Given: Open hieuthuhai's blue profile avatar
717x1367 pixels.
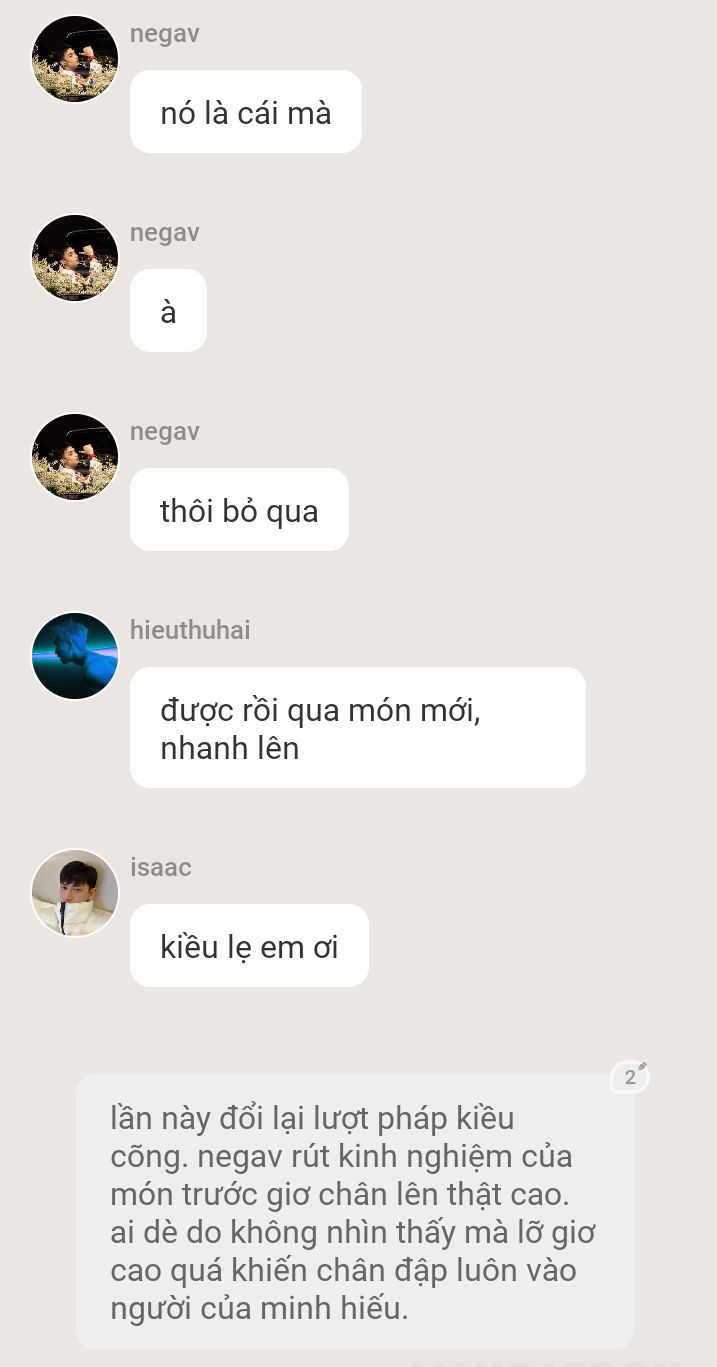Looking at the screenshot, I should [x=75, y=656].
